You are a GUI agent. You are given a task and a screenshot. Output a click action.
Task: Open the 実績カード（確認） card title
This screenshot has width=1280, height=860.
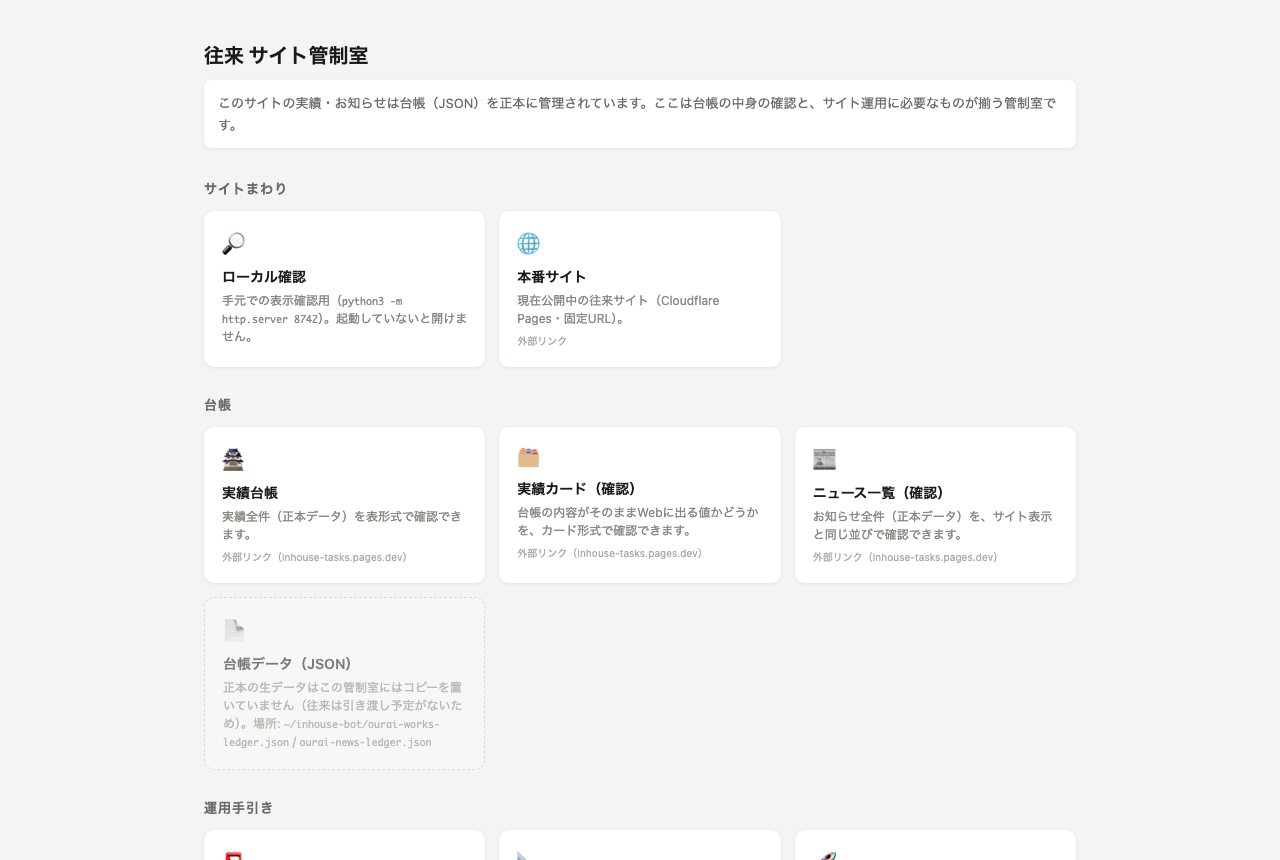[x=577, y=489]
